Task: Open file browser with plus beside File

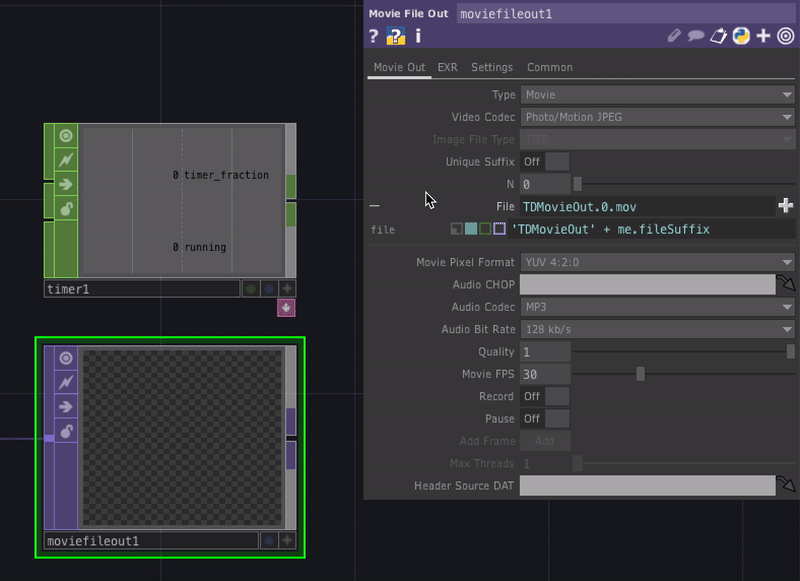Action: (x=786, y=206)
